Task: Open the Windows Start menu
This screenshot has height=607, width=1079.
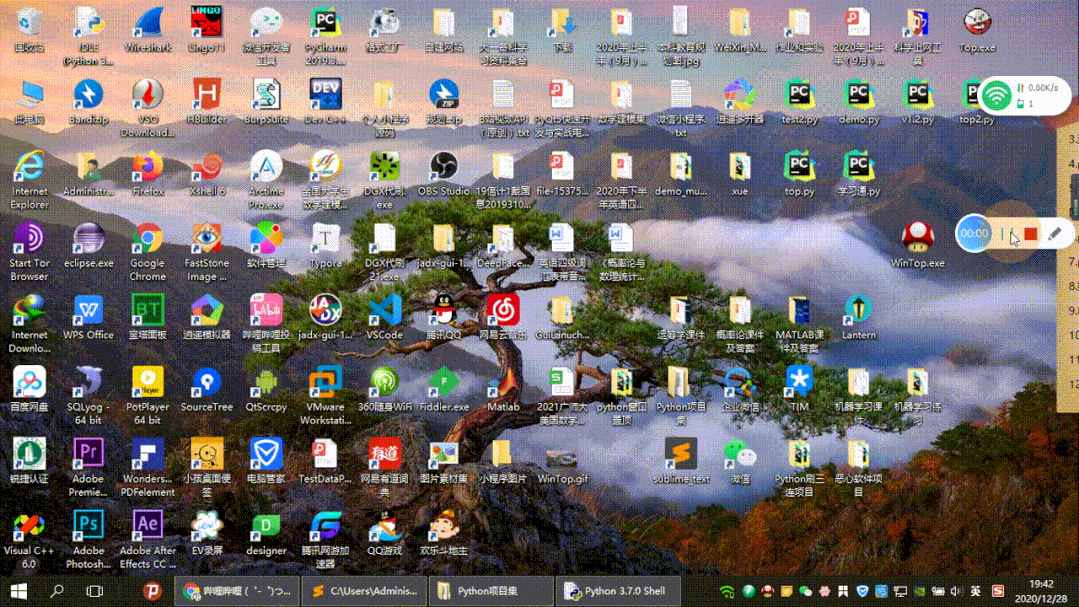Action: click(x=19, y=590)
